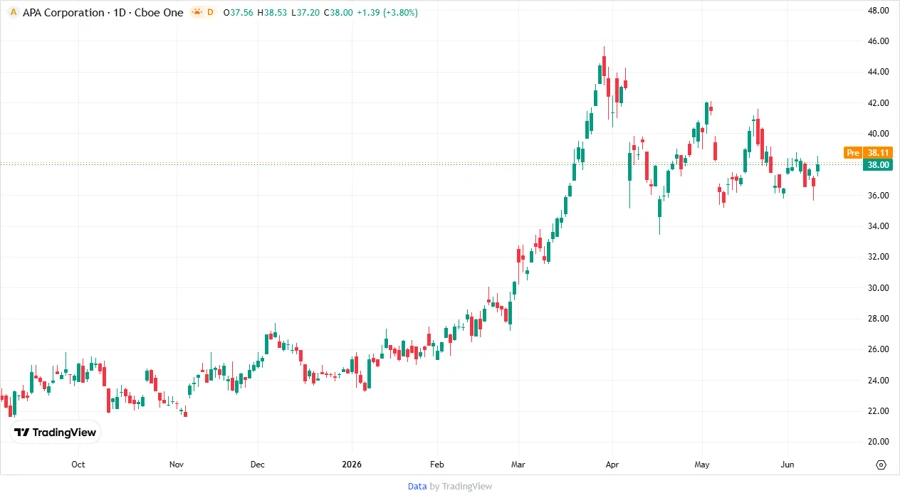Click the 22.00 price axis label

878,411
